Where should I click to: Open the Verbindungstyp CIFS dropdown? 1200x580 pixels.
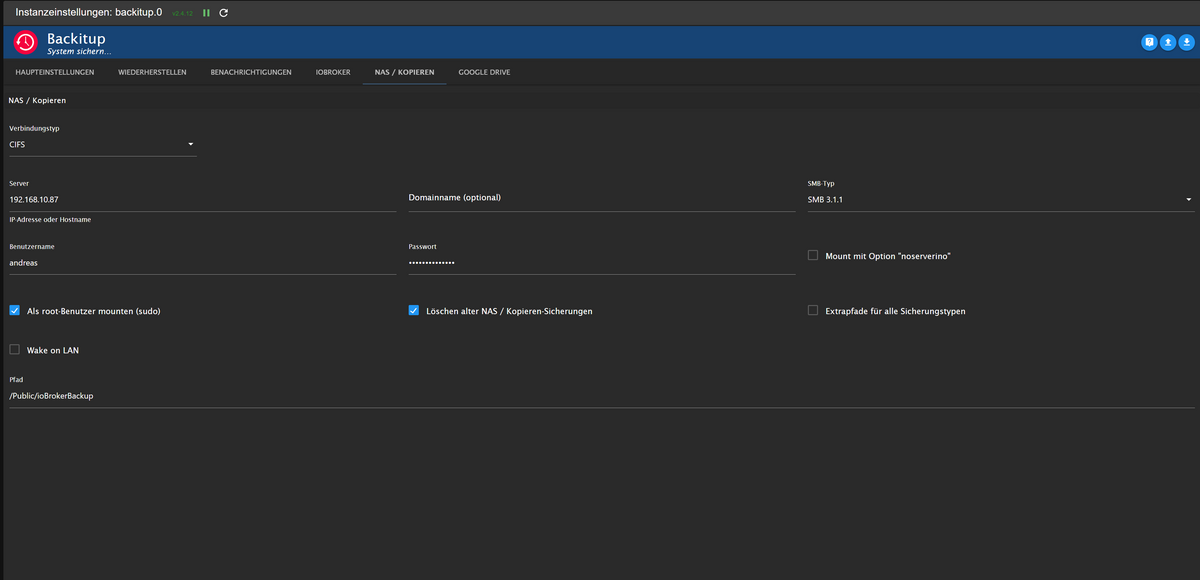pyautogui.click(x=102, y=144)
